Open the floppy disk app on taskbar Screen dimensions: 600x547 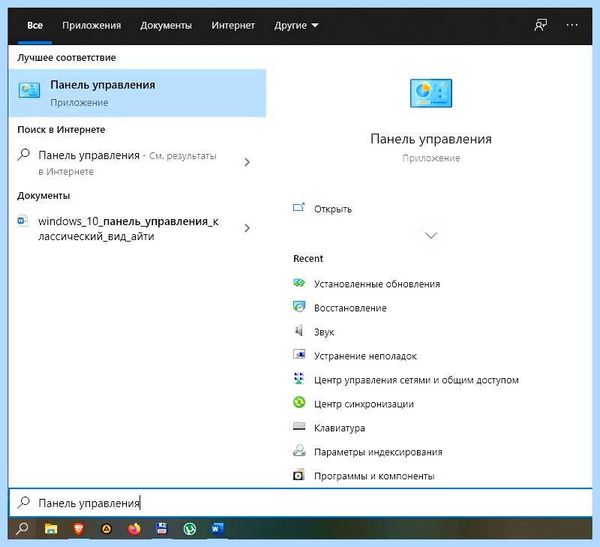coord(162,529)
